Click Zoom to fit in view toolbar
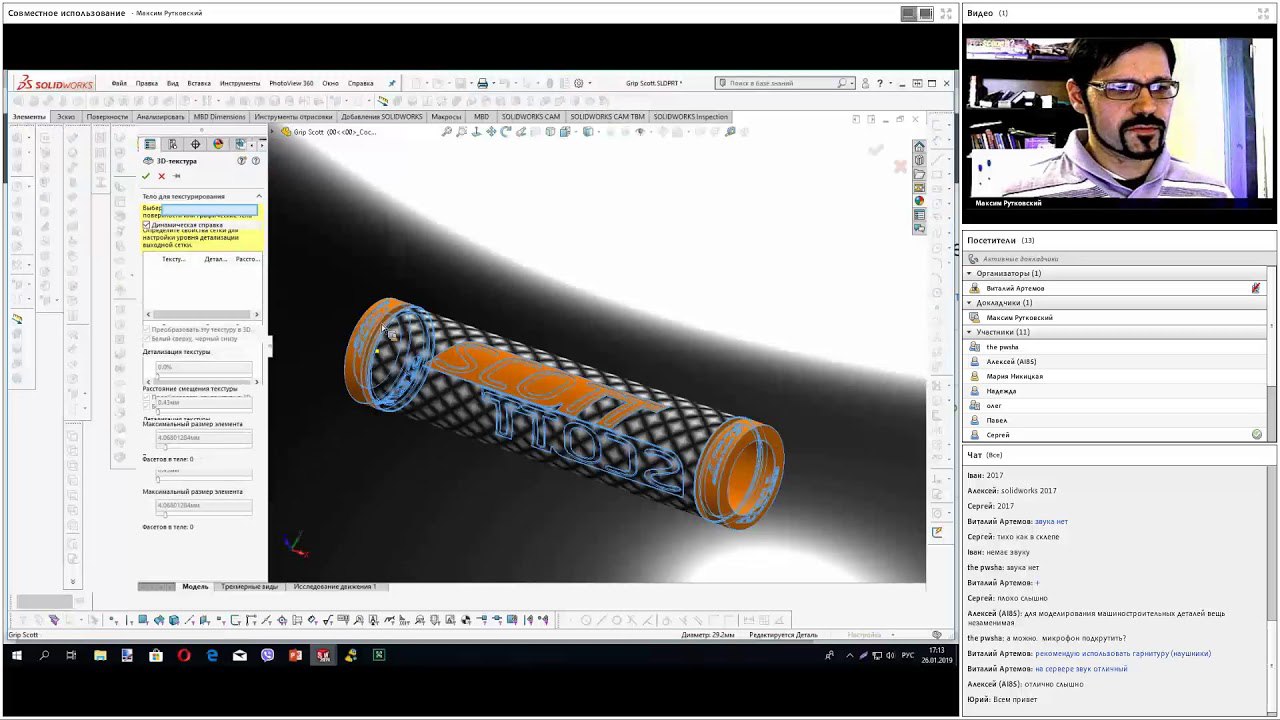Screen dimensions: 1280x720 coord(446,131)
